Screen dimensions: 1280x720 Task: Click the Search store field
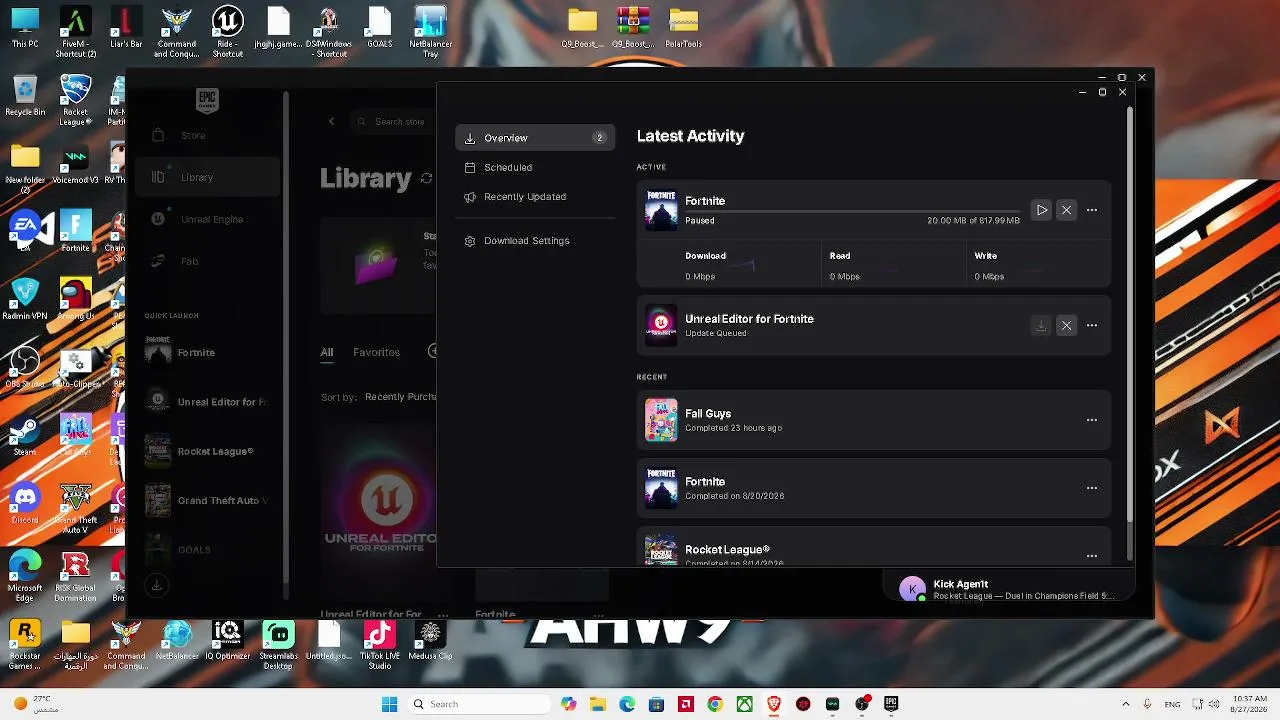pyautogui.click(x=395, y=122)
